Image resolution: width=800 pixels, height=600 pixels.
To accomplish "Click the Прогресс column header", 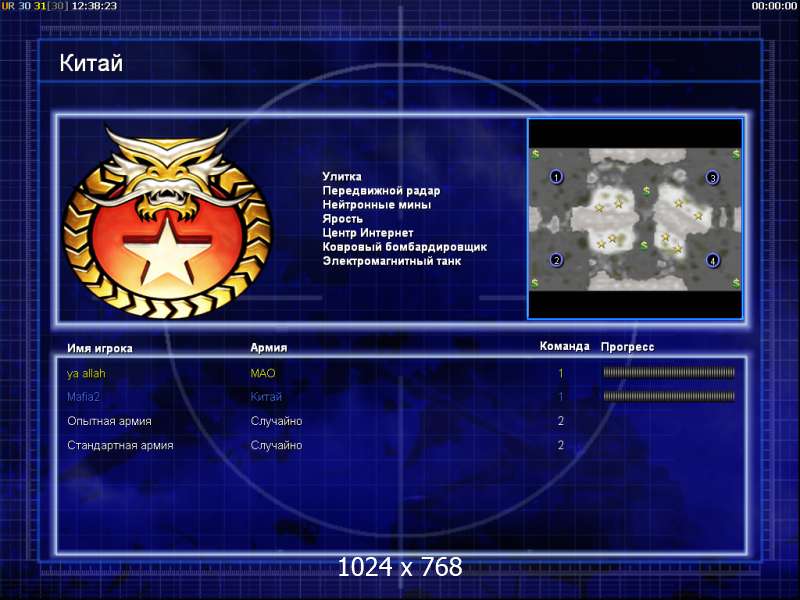I will [x=627, y=347].
